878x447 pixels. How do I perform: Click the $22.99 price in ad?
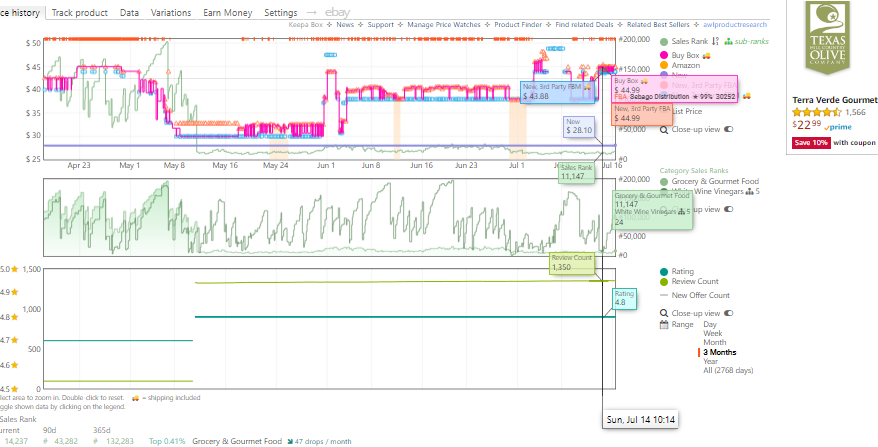pos(806,124)
